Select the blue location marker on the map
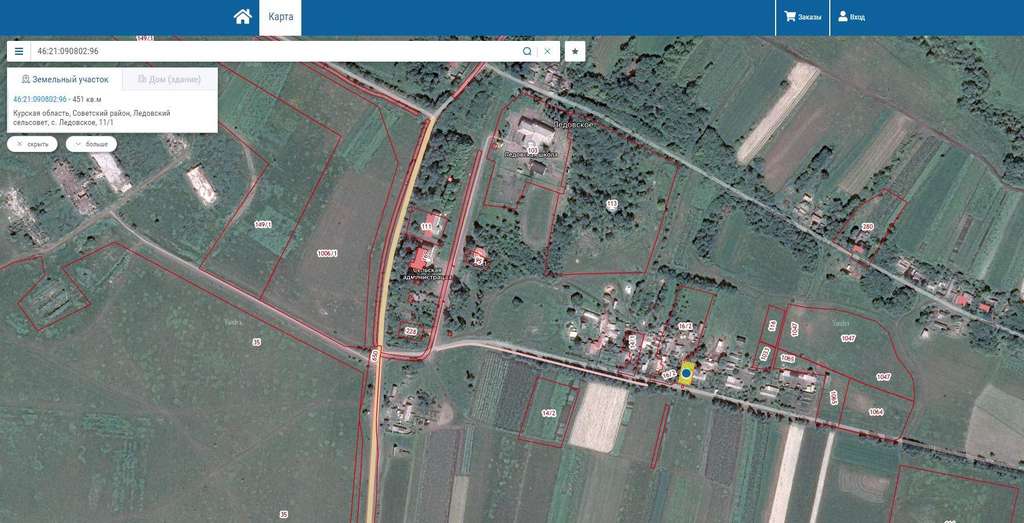The width and height of the screenshot is (1024, 523). (x=686, y=374)
